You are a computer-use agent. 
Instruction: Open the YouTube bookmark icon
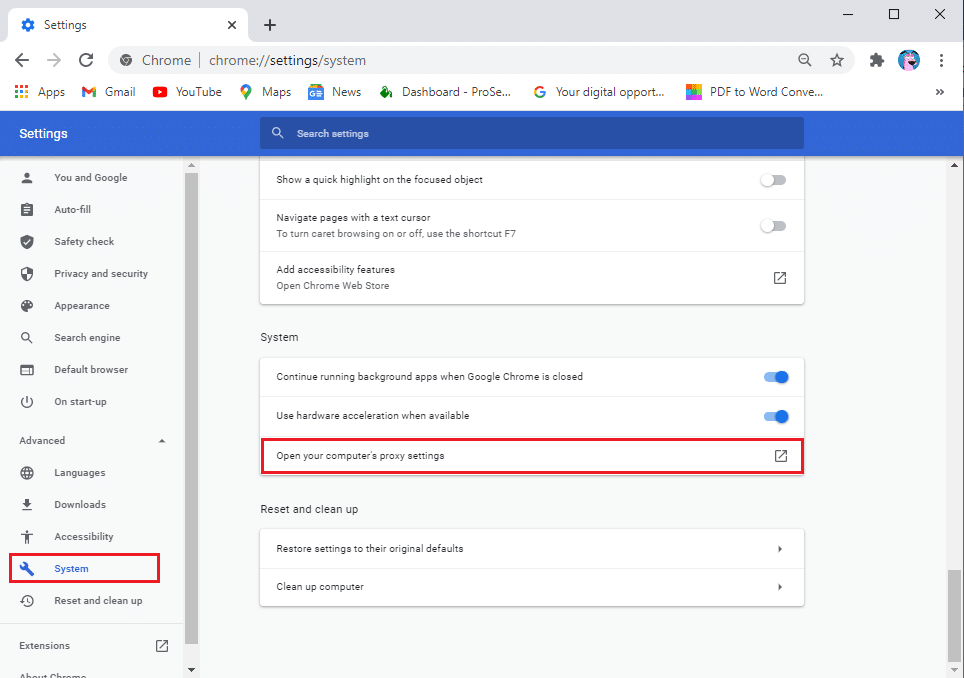pyautogui.click(x=160, y=91)
